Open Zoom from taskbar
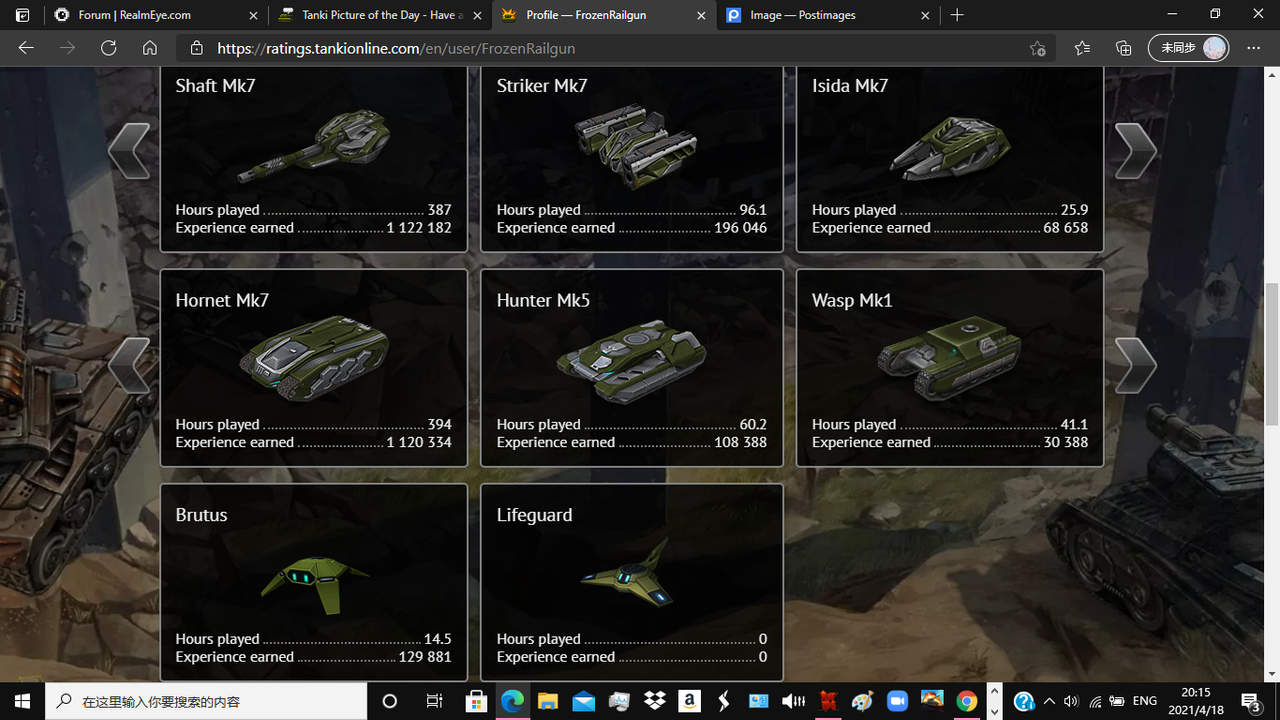1280x720 pixels. 896,701
